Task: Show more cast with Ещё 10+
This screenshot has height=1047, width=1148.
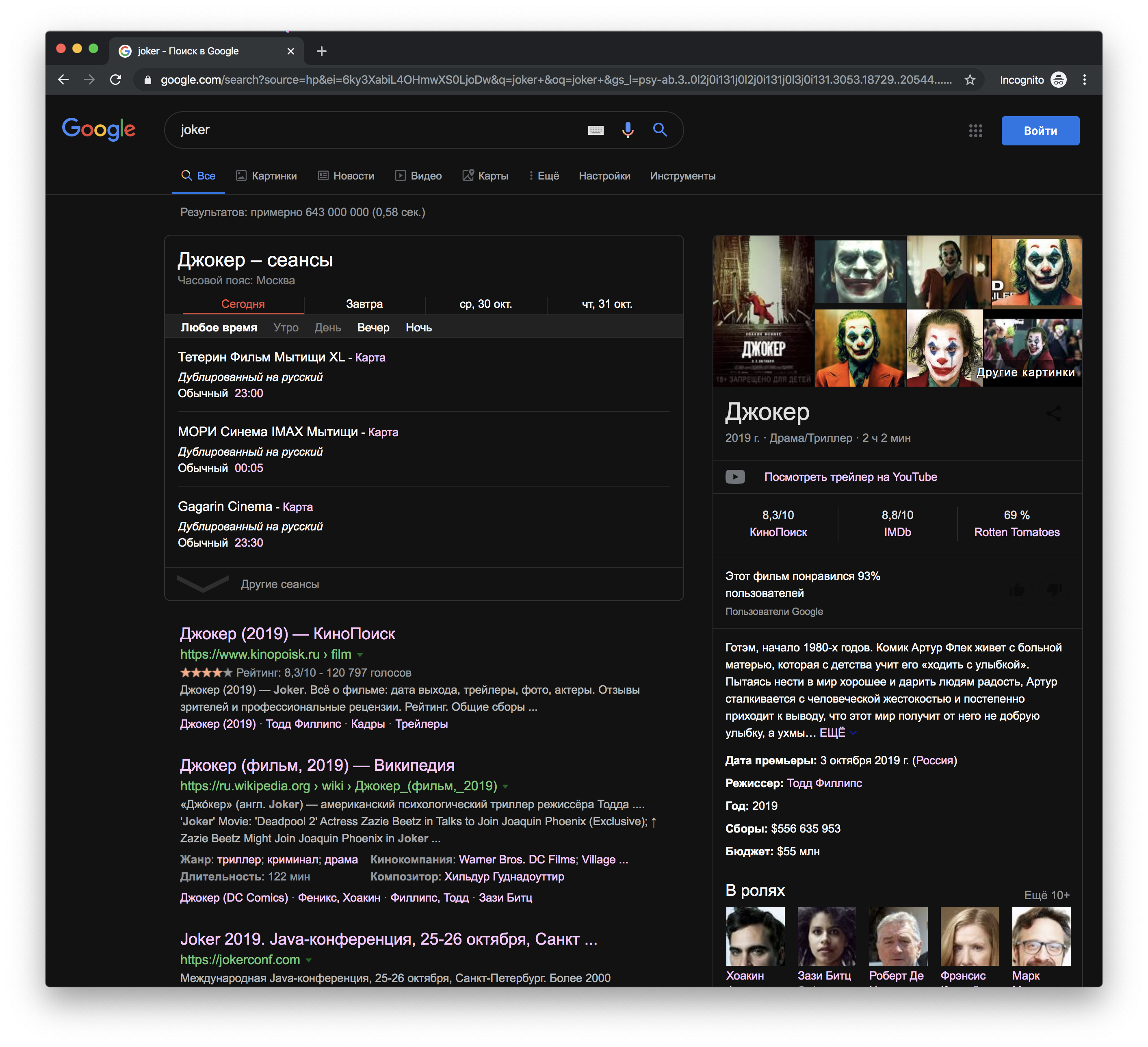Action: pyautogui.click(x=1046, y=895)
